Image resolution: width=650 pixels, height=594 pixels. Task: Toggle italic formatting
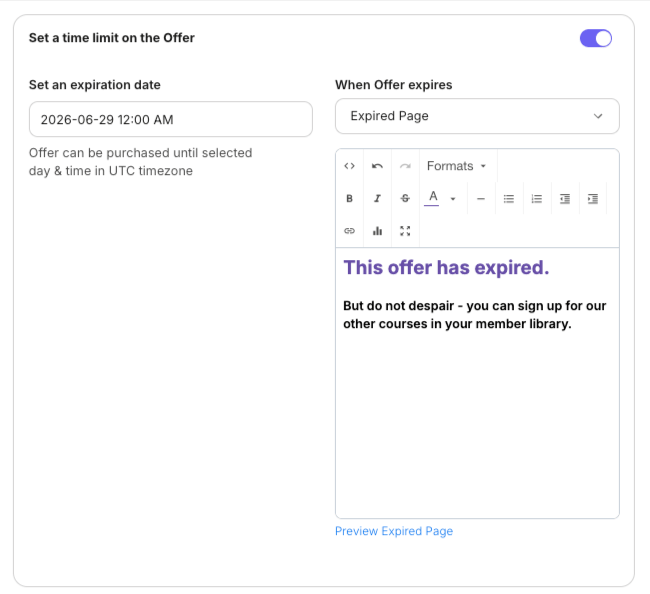[377, 198]
